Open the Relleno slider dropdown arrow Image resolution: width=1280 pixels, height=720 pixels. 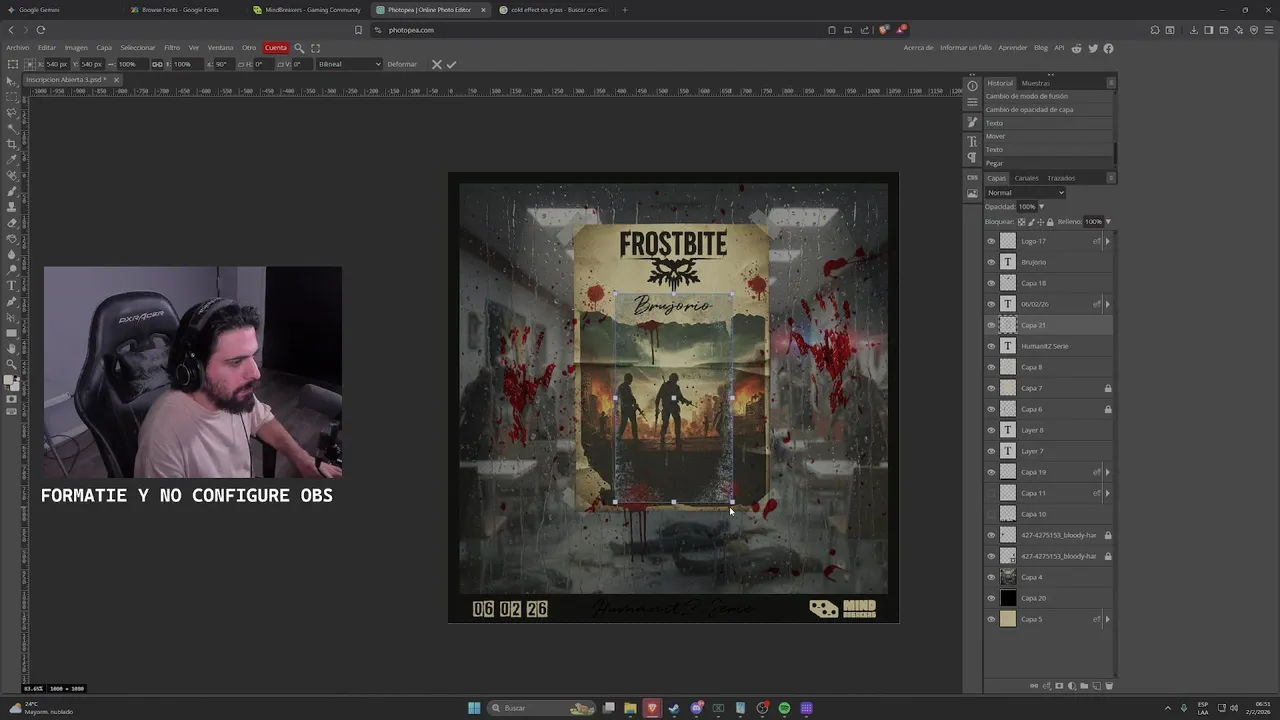point(1108,222)
